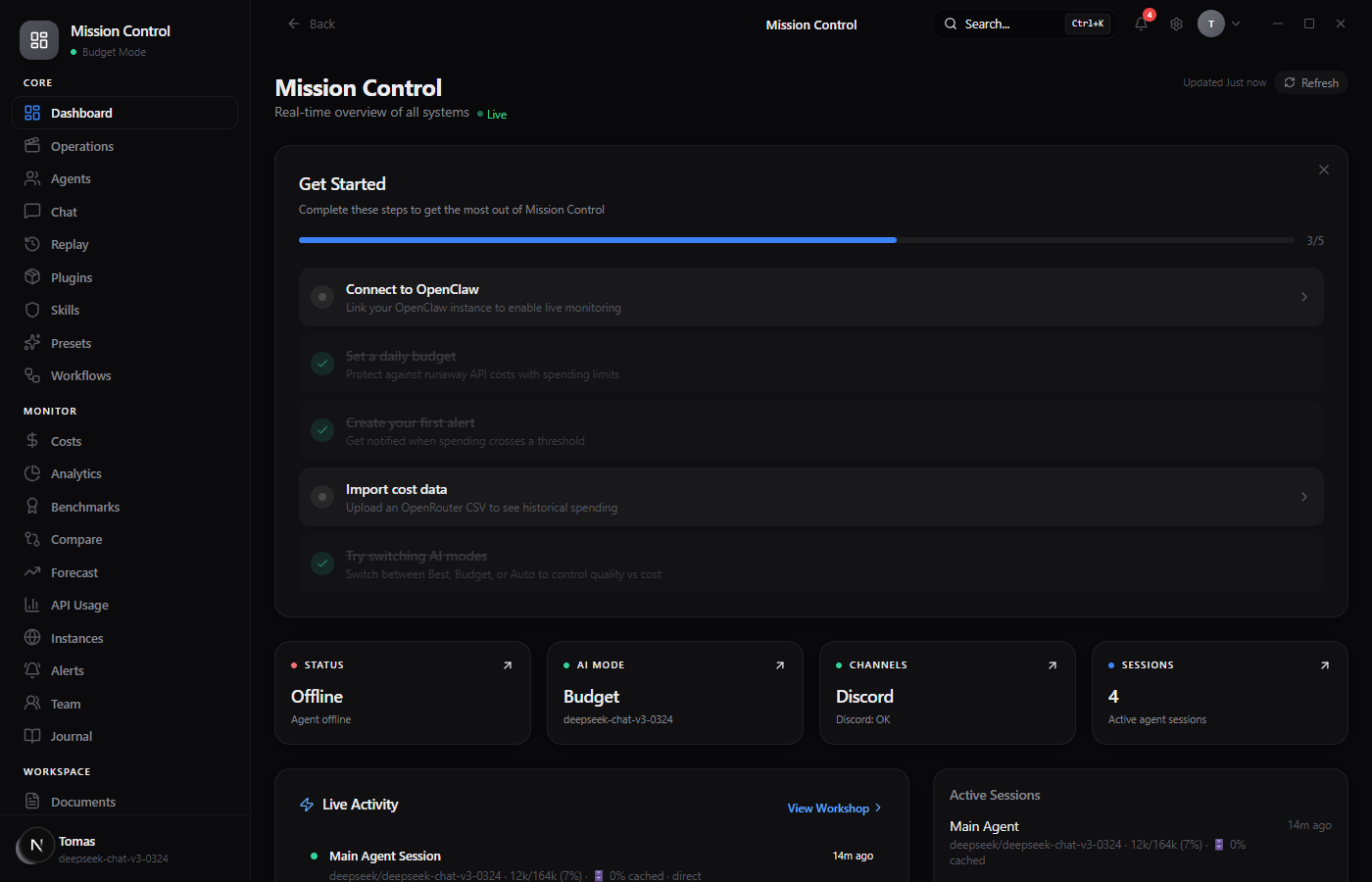Open the Main Agent Session activity entry
The image size is (1372, 882).
[x=592, y=864]
